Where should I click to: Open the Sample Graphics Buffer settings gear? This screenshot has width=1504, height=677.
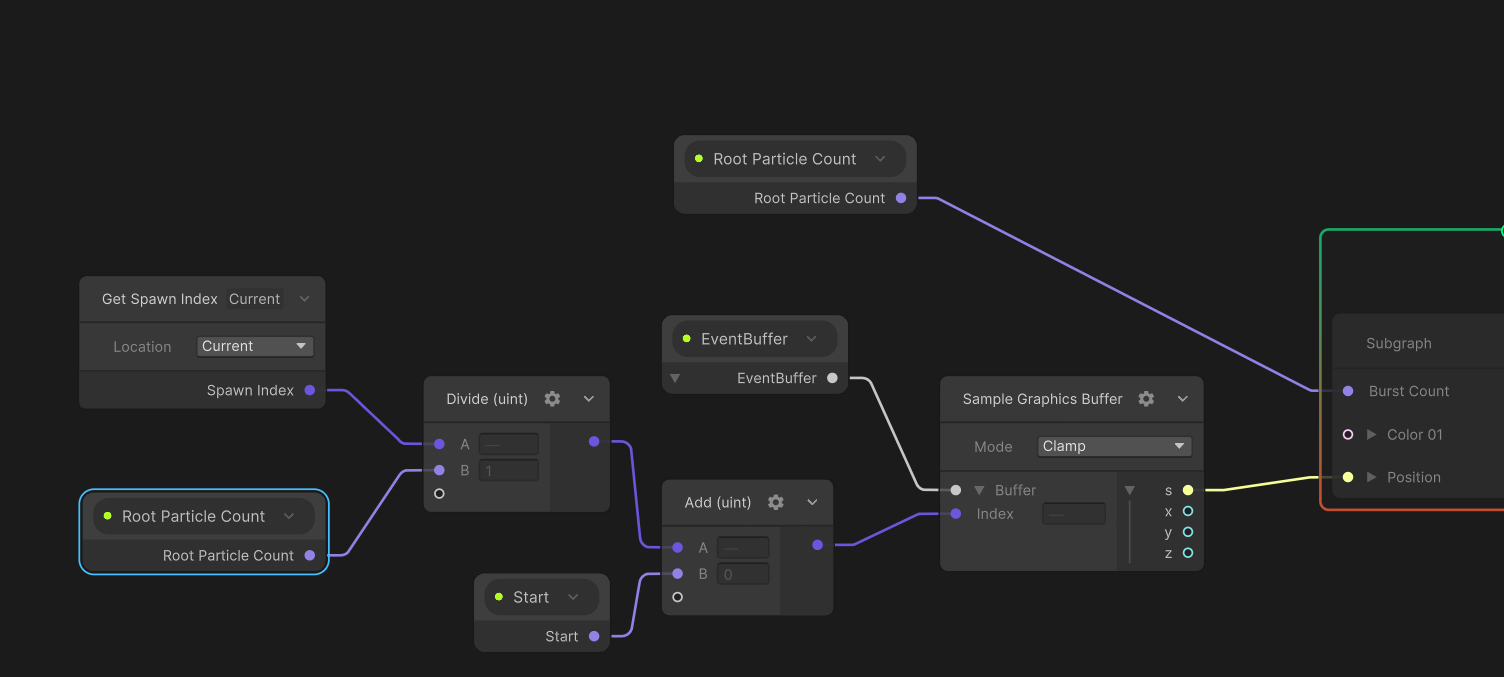click(1145, 398)
